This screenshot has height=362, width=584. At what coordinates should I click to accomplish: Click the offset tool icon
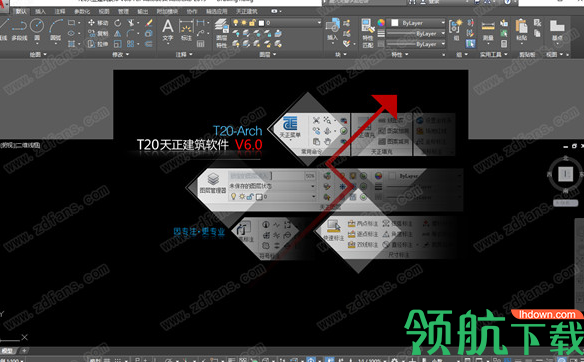point(149,44)
